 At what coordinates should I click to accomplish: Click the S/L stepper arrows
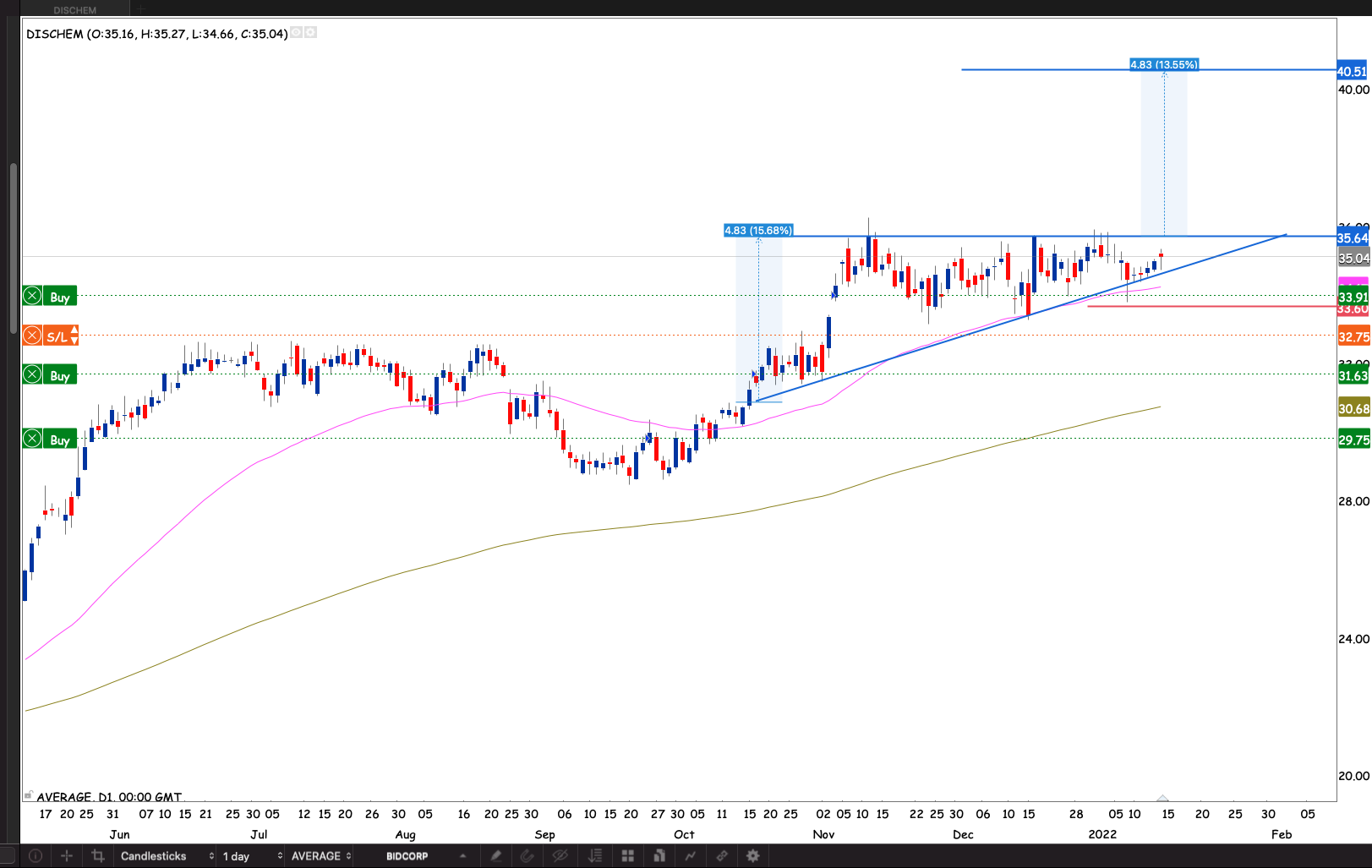pyautogui.click(x=74, y=336)
